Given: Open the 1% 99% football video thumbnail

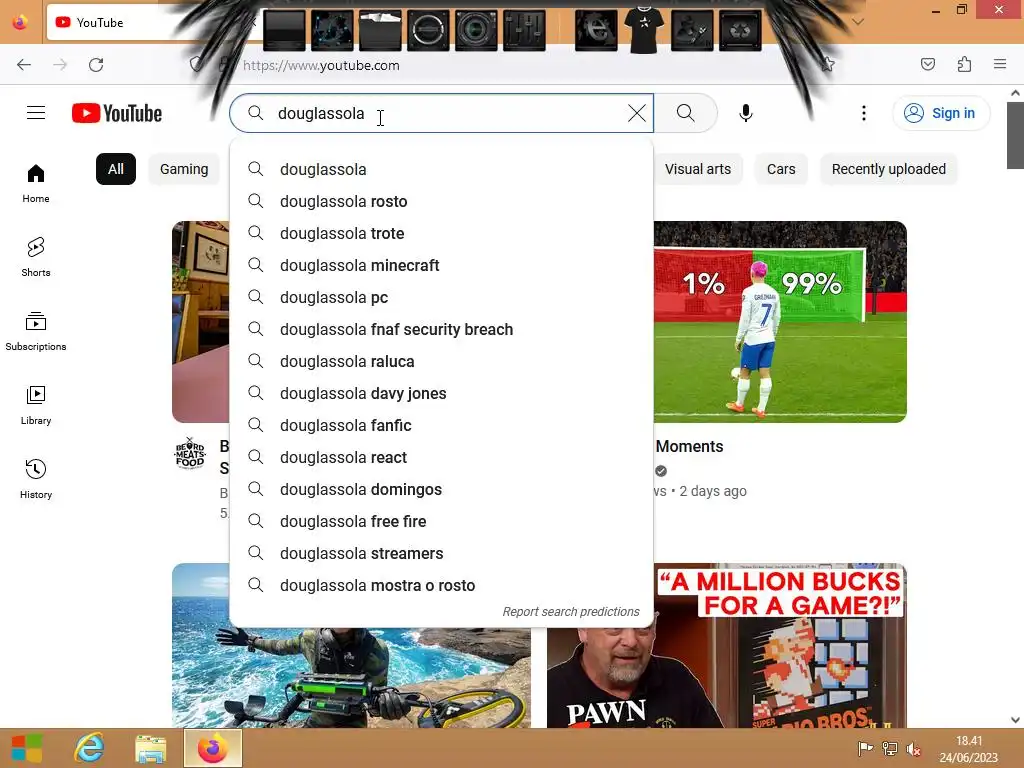Looking at the screenshot, I should (x=780, y=322).
